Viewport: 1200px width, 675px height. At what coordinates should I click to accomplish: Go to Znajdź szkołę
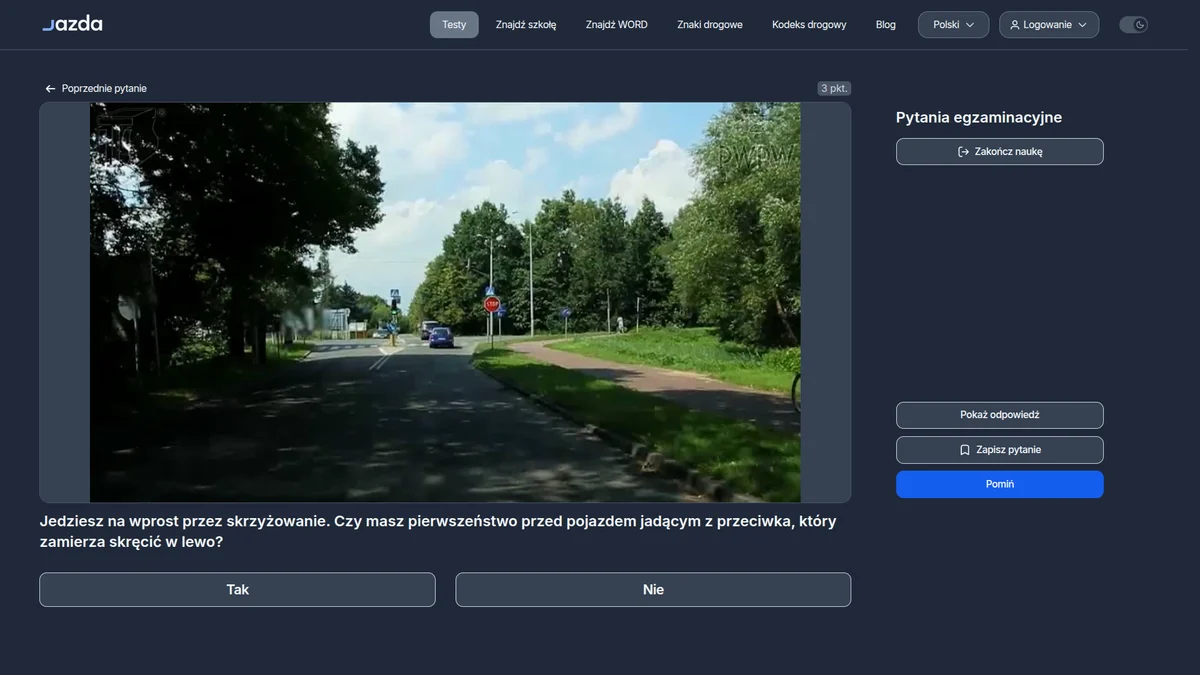click(526, 25)
